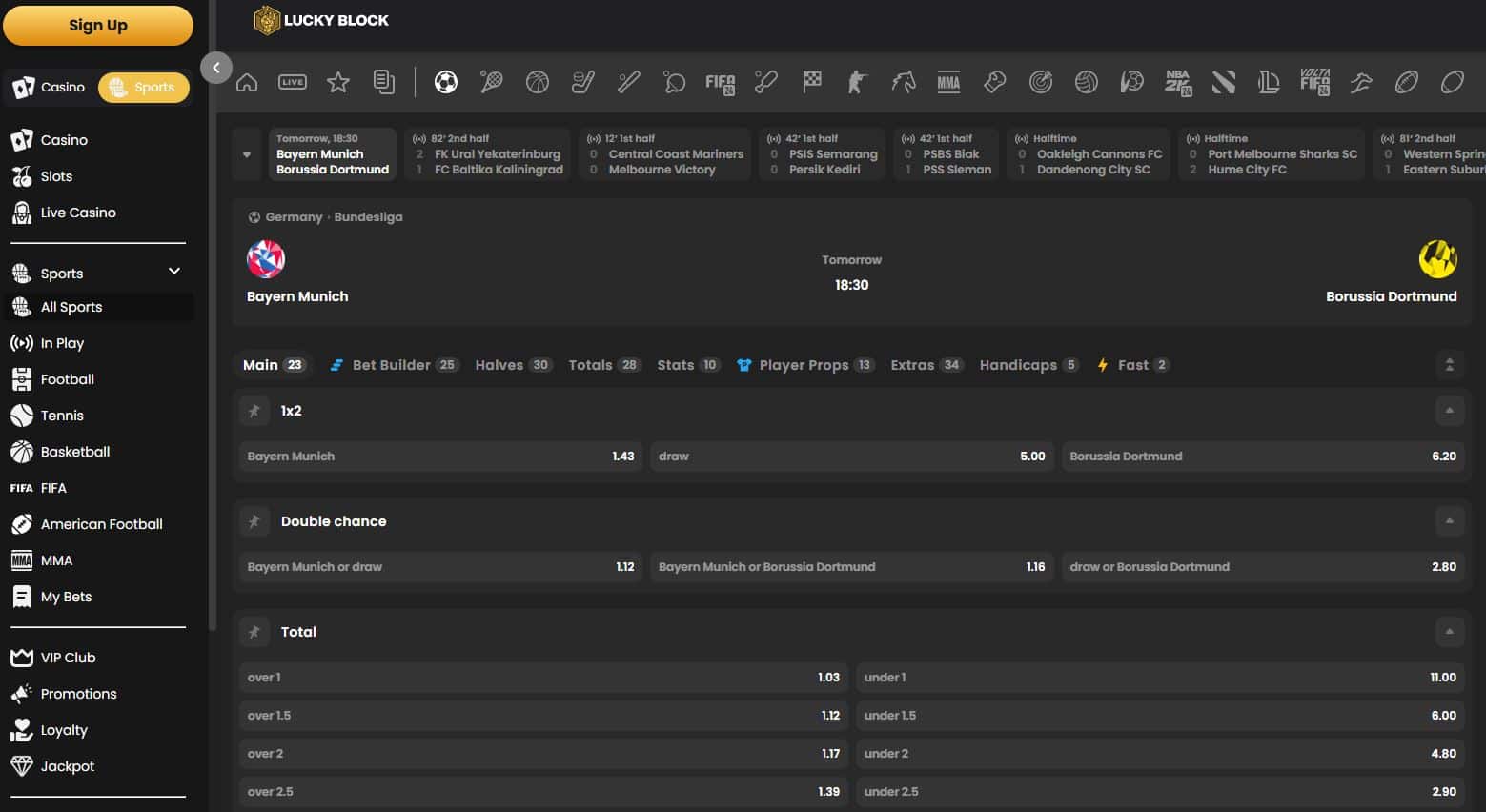Screen dimensions: 1486x812
Task: Select the Counter-Strike shooter icon
Action: click(858, 83)
